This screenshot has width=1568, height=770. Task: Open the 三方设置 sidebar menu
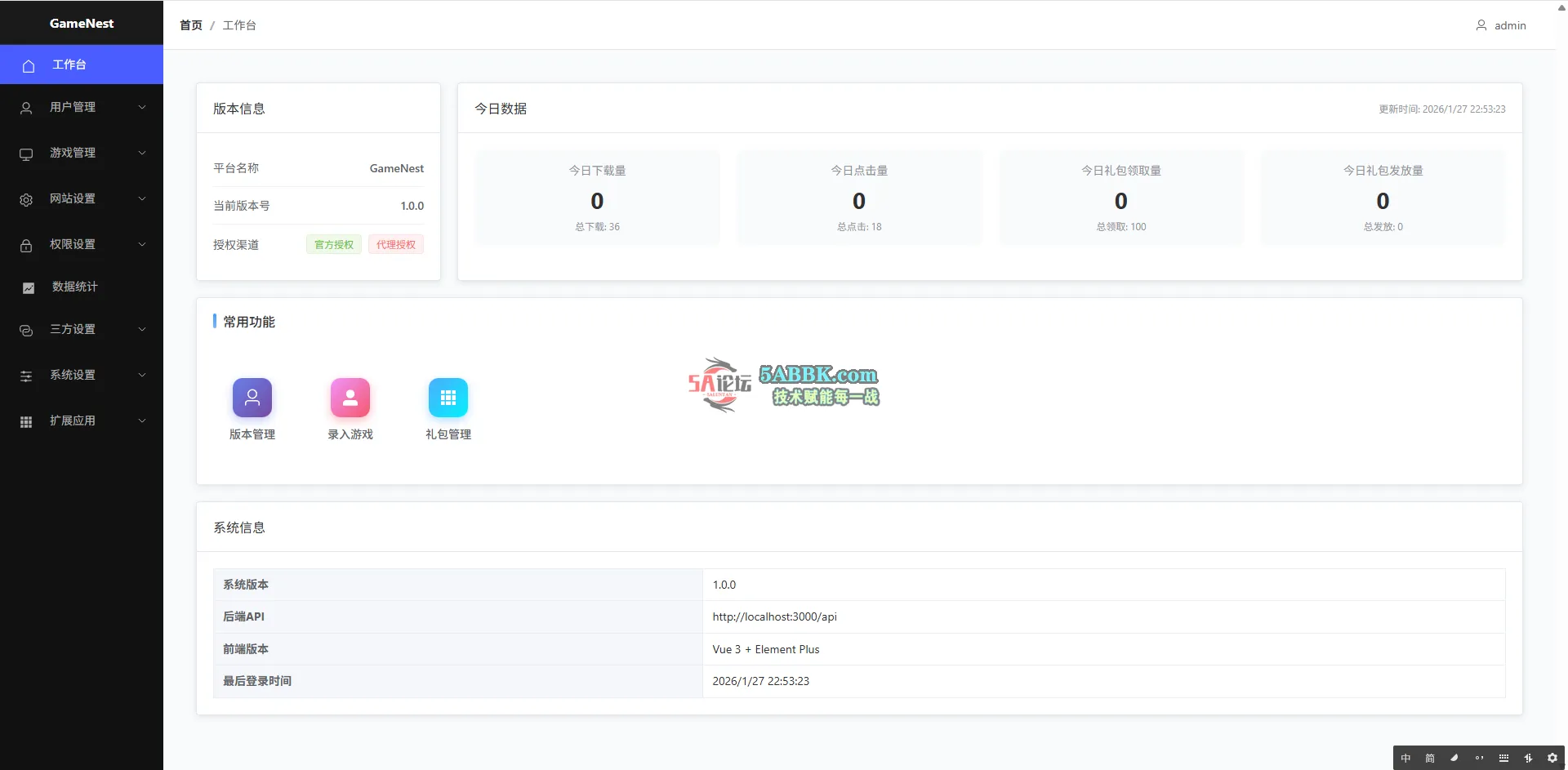click(73, 329)
